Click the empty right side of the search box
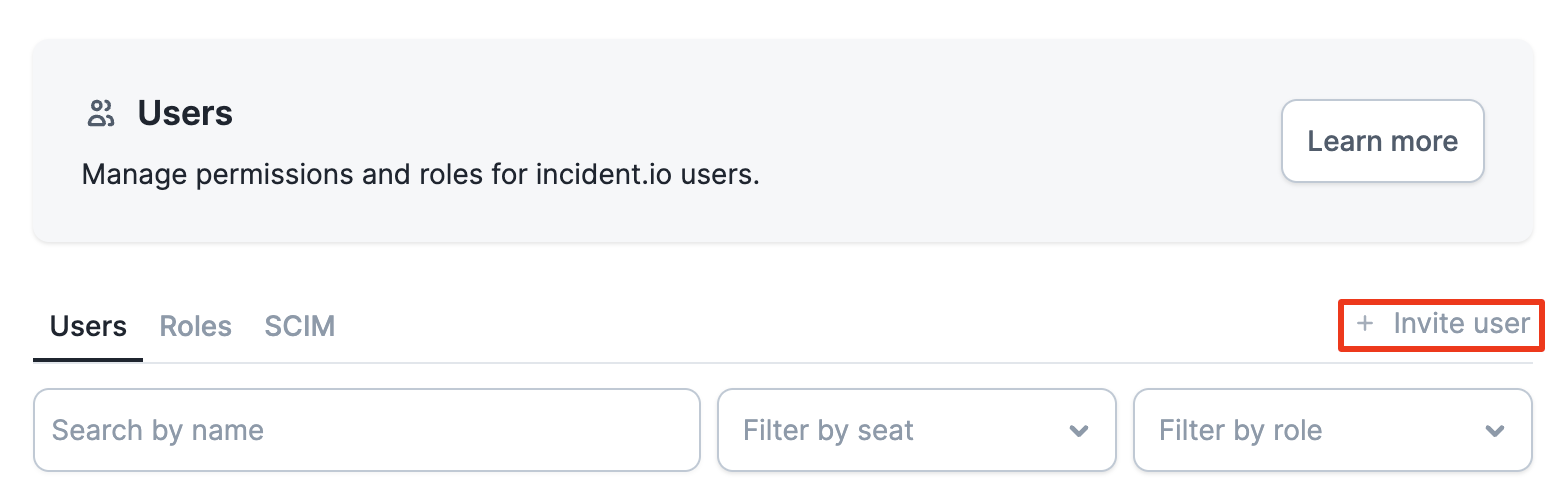 [580, 430]
